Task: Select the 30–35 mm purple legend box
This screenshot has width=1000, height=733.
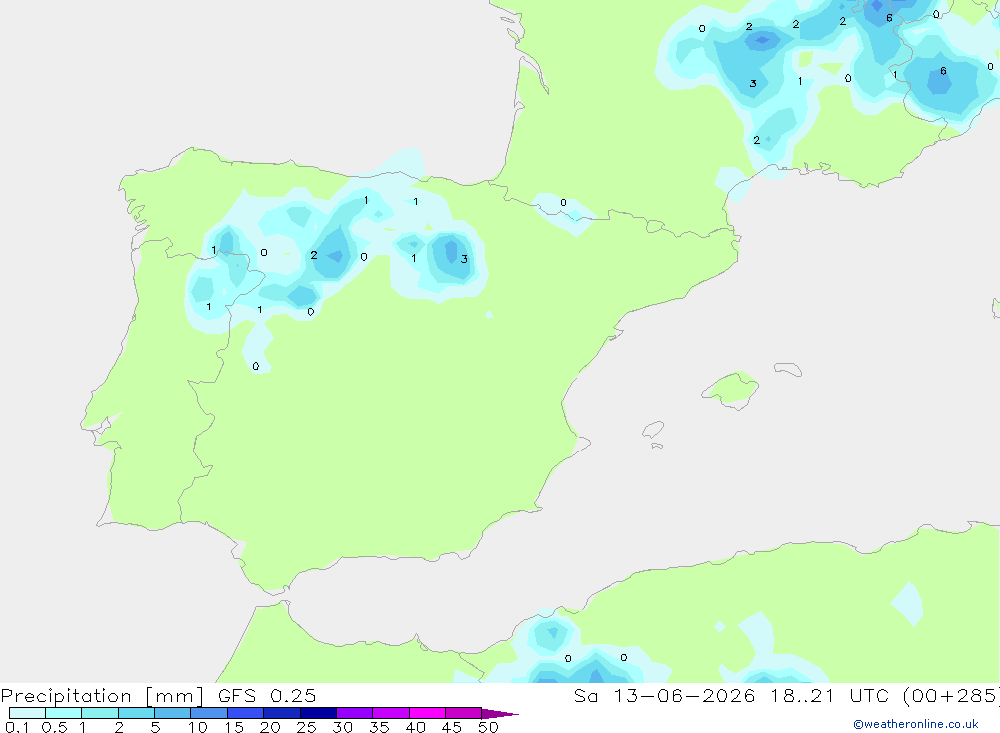Action: (355, 713)
